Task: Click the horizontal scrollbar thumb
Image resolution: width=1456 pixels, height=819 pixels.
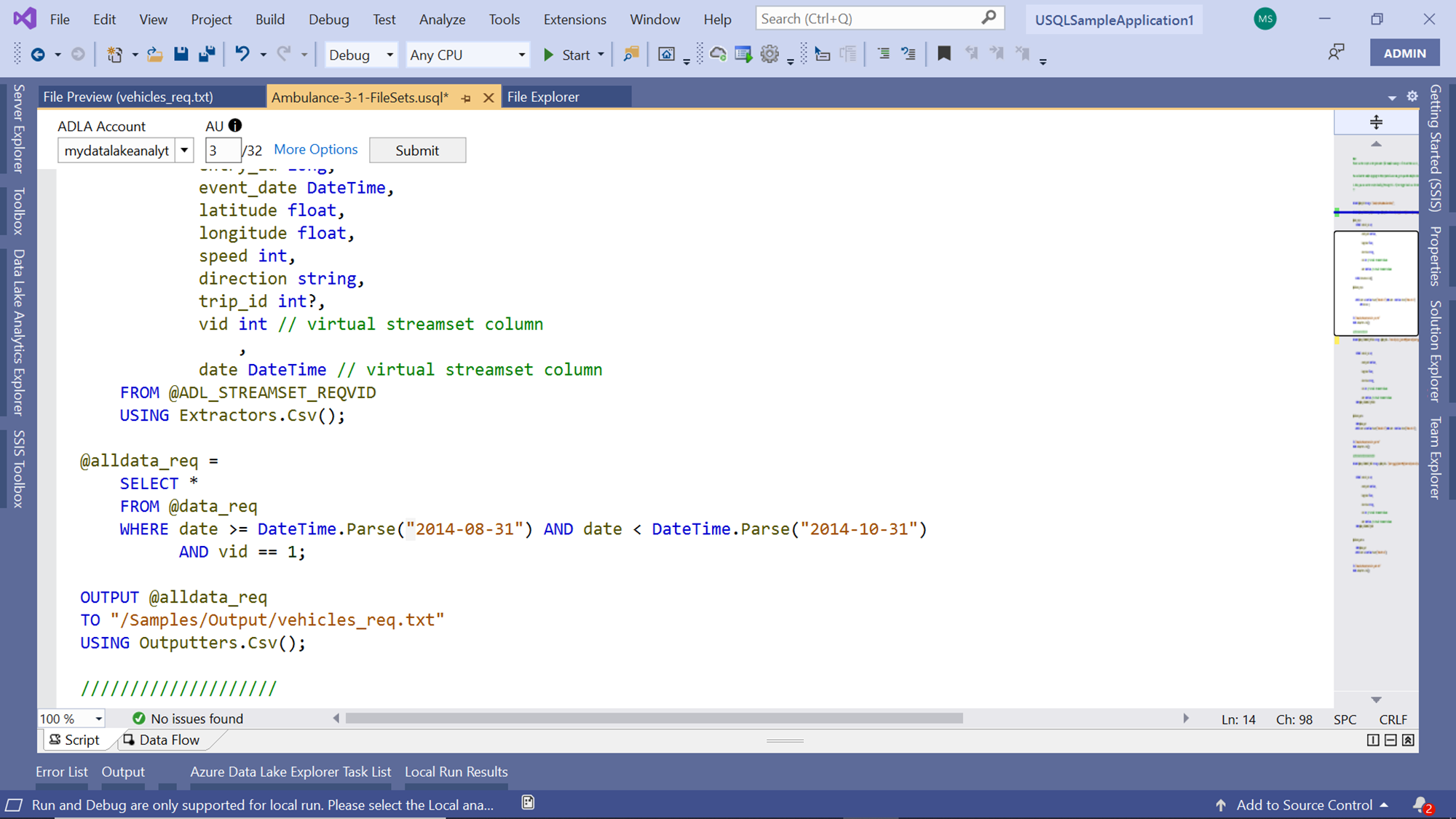Action: pos(654,719)
